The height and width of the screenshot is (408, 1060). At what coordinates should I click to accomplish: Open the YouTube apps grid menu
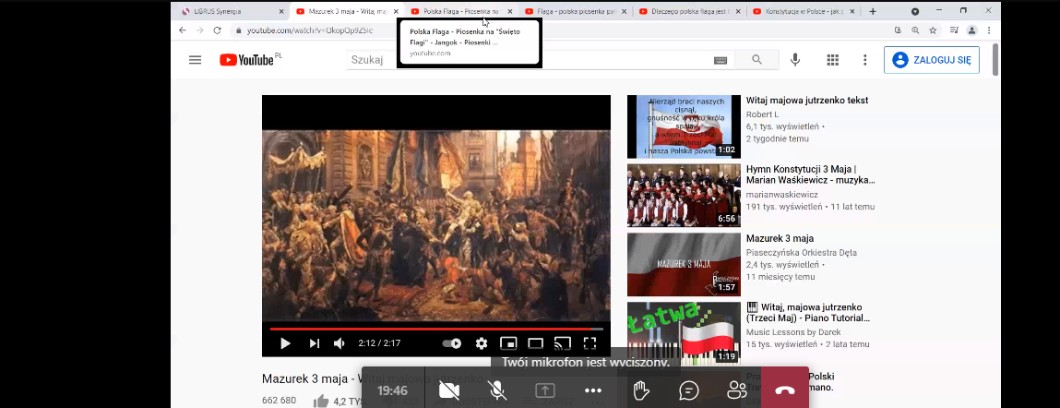[x=832, y=60]
